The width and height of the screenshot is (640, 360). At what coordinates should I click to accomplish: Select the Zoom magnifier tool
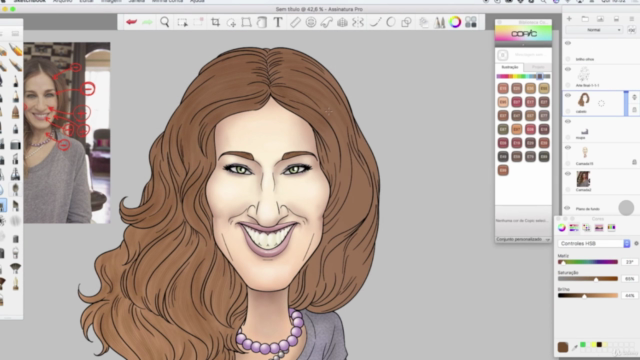(x=164, y=22)
